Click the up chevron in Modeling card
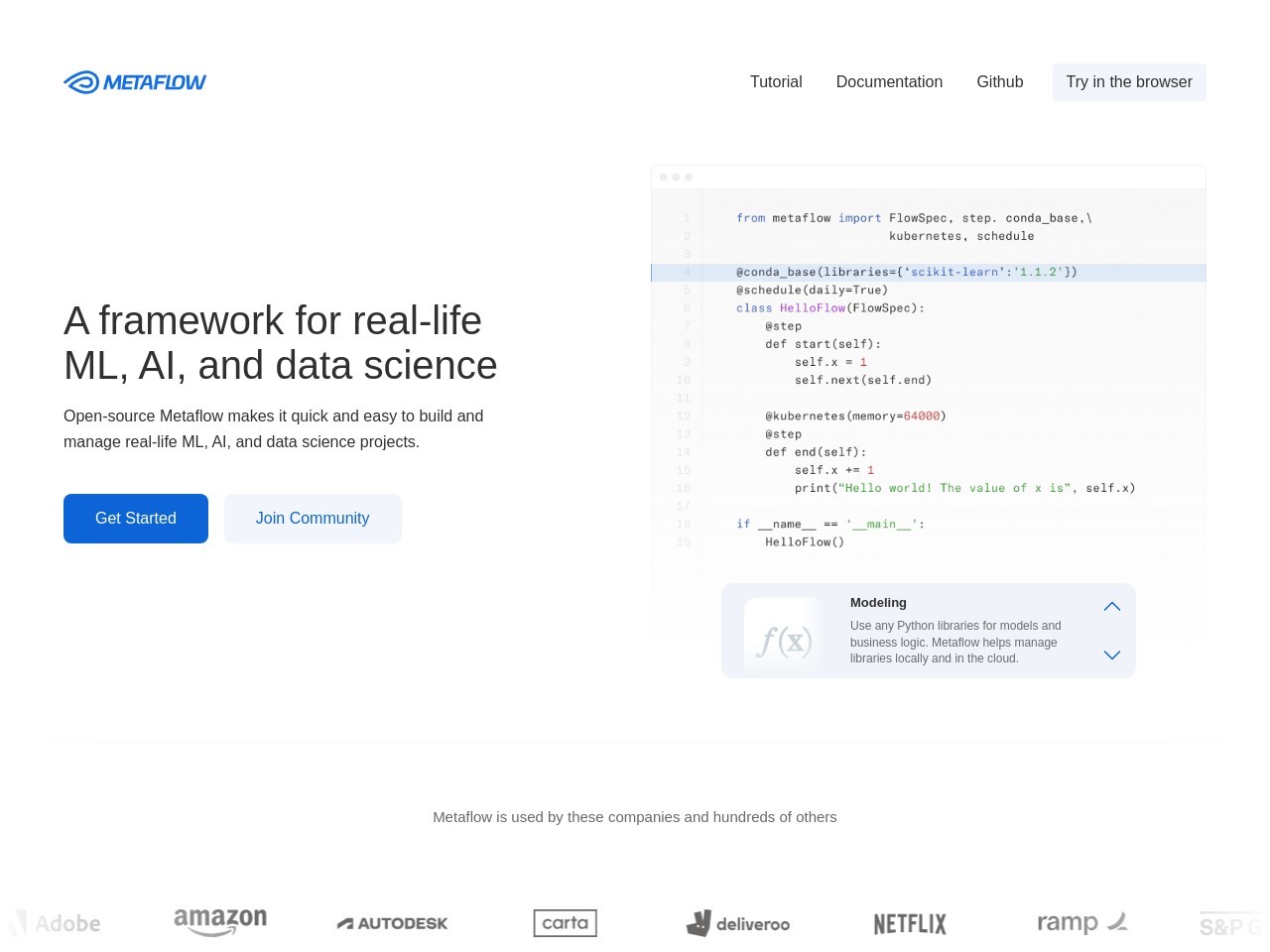 1112,607
